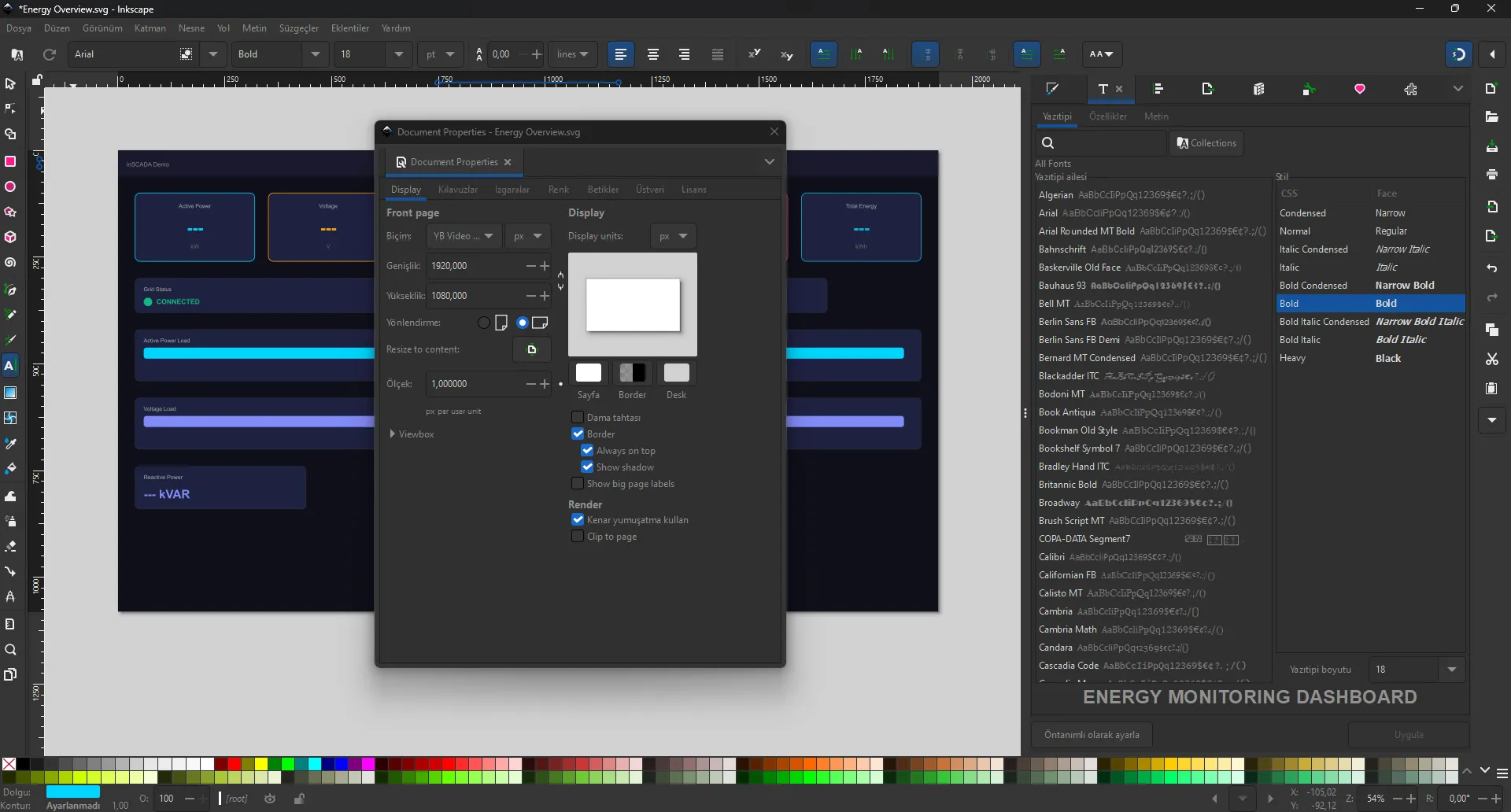The image size is (1511, 812).
Task: Select the Calligraphy tool
Action: [10, 340]
